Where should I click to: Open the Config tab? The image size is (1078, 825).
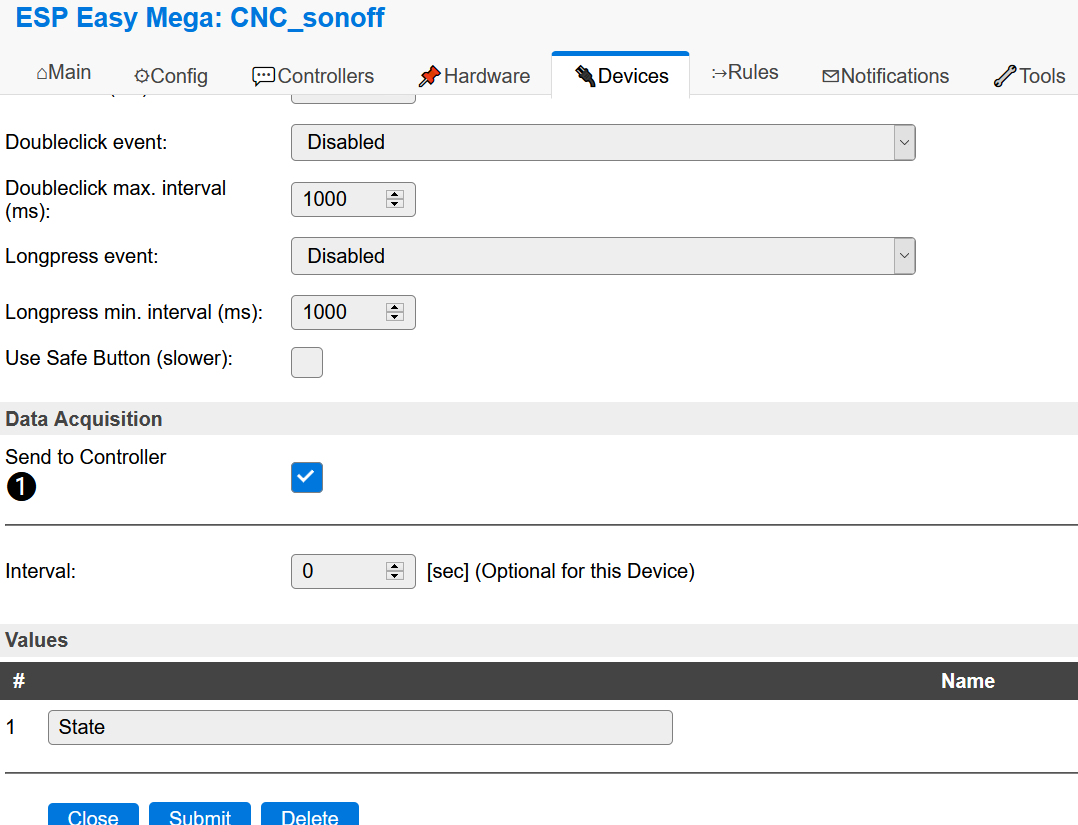click(170, 76)
